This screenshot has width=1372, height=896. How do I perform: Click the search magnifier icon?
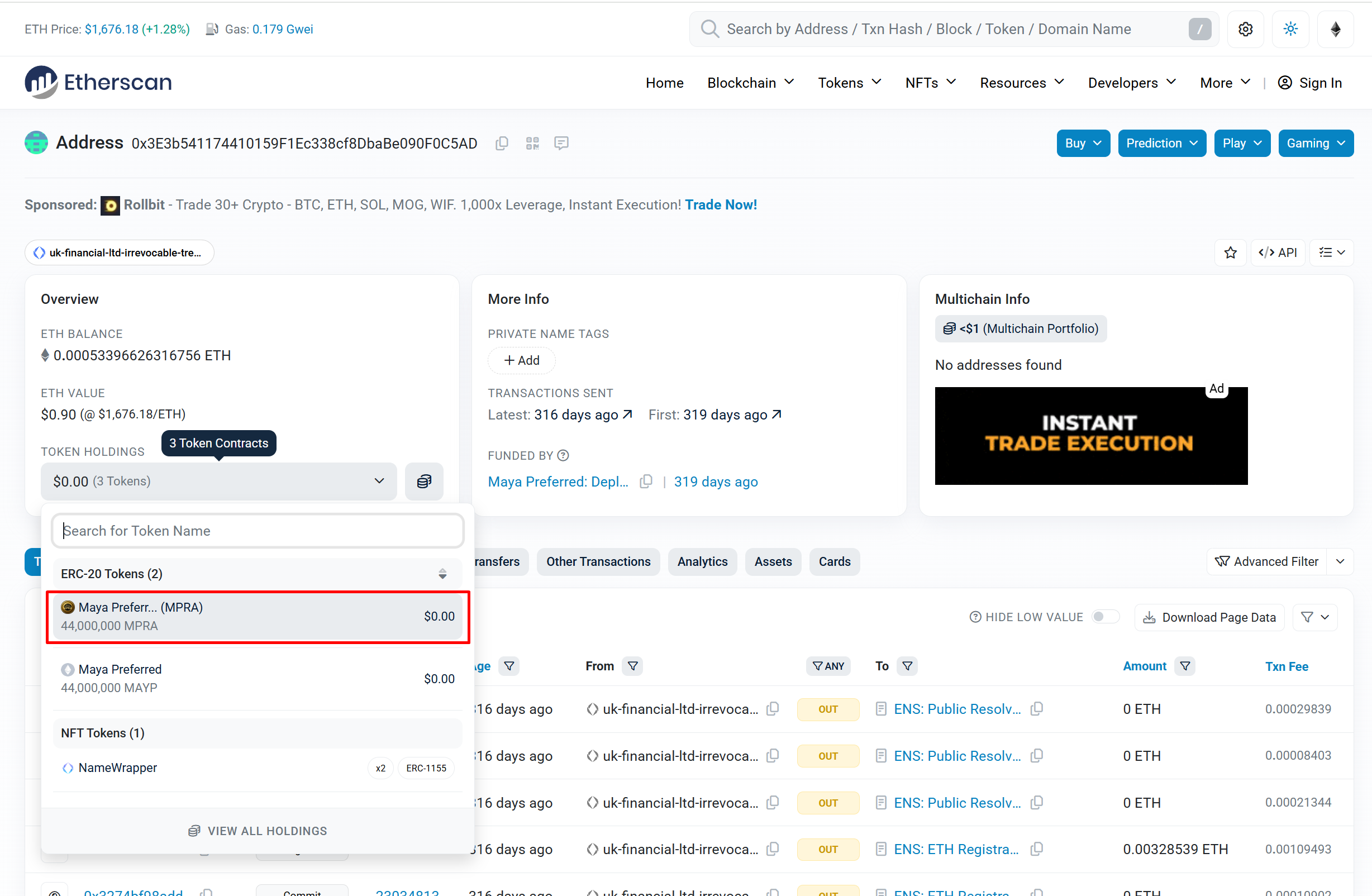pos(709,29)
